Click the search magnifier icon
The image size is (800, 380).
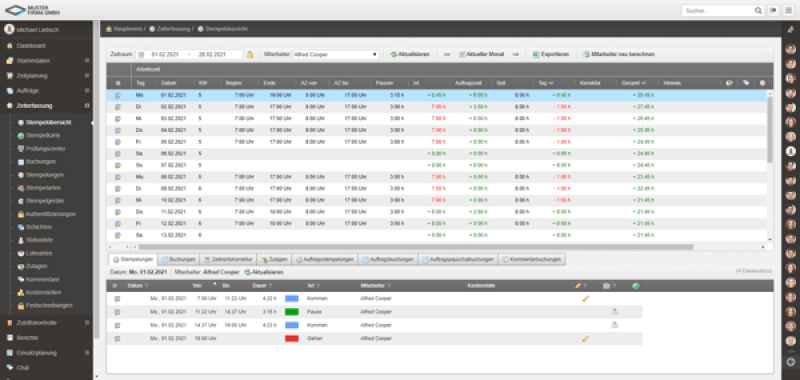pyautogui.click(x=758, y=10)
